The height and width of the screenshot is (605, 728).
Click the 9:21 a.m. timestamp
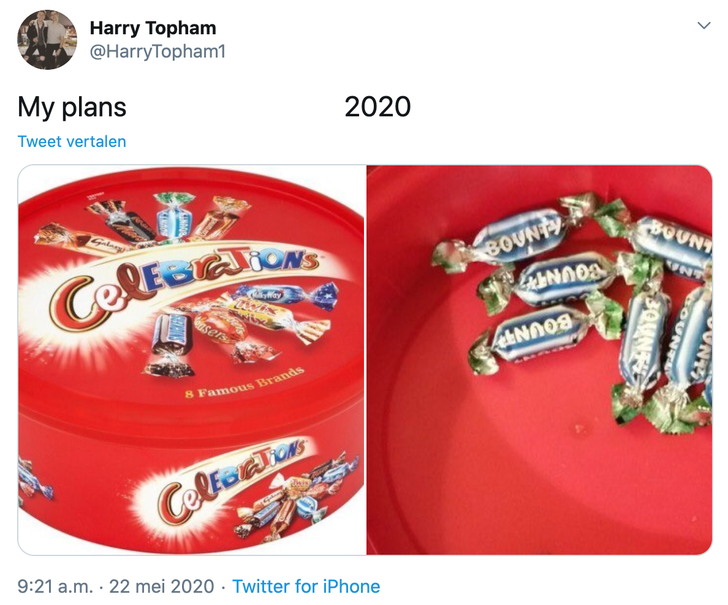tap(56, 587)
